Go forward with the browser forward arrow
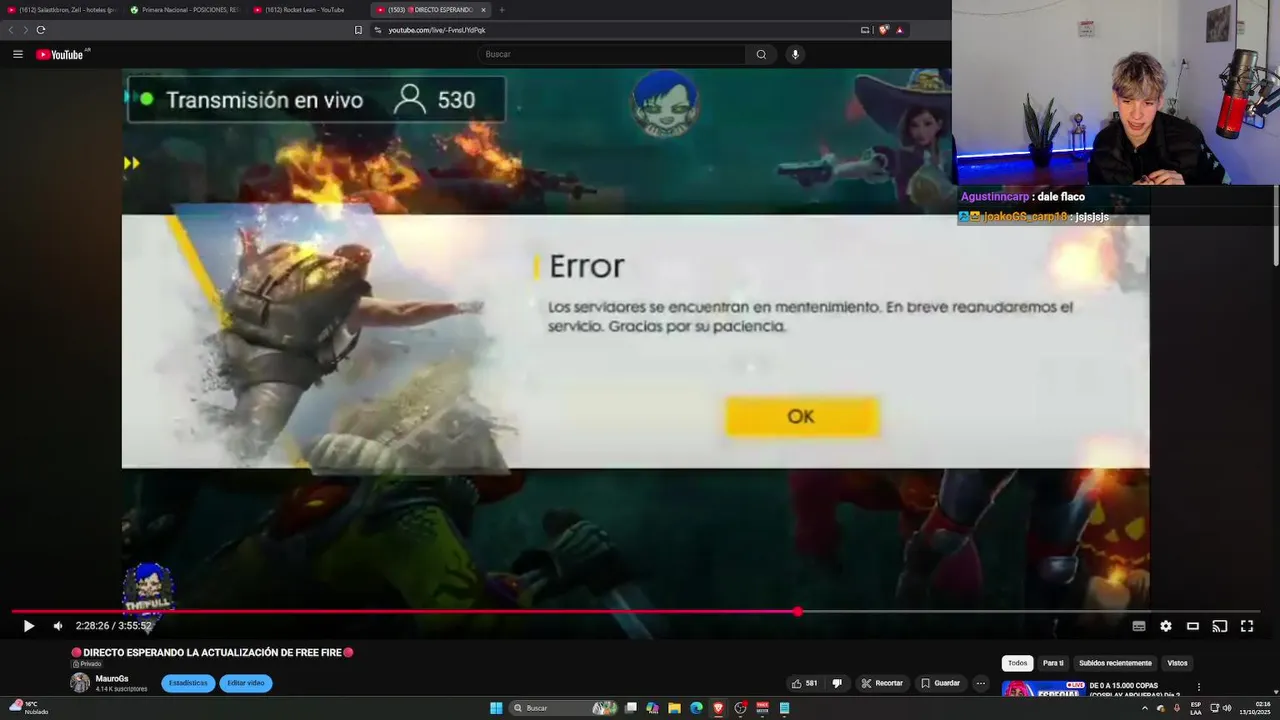 click(25, 30)
